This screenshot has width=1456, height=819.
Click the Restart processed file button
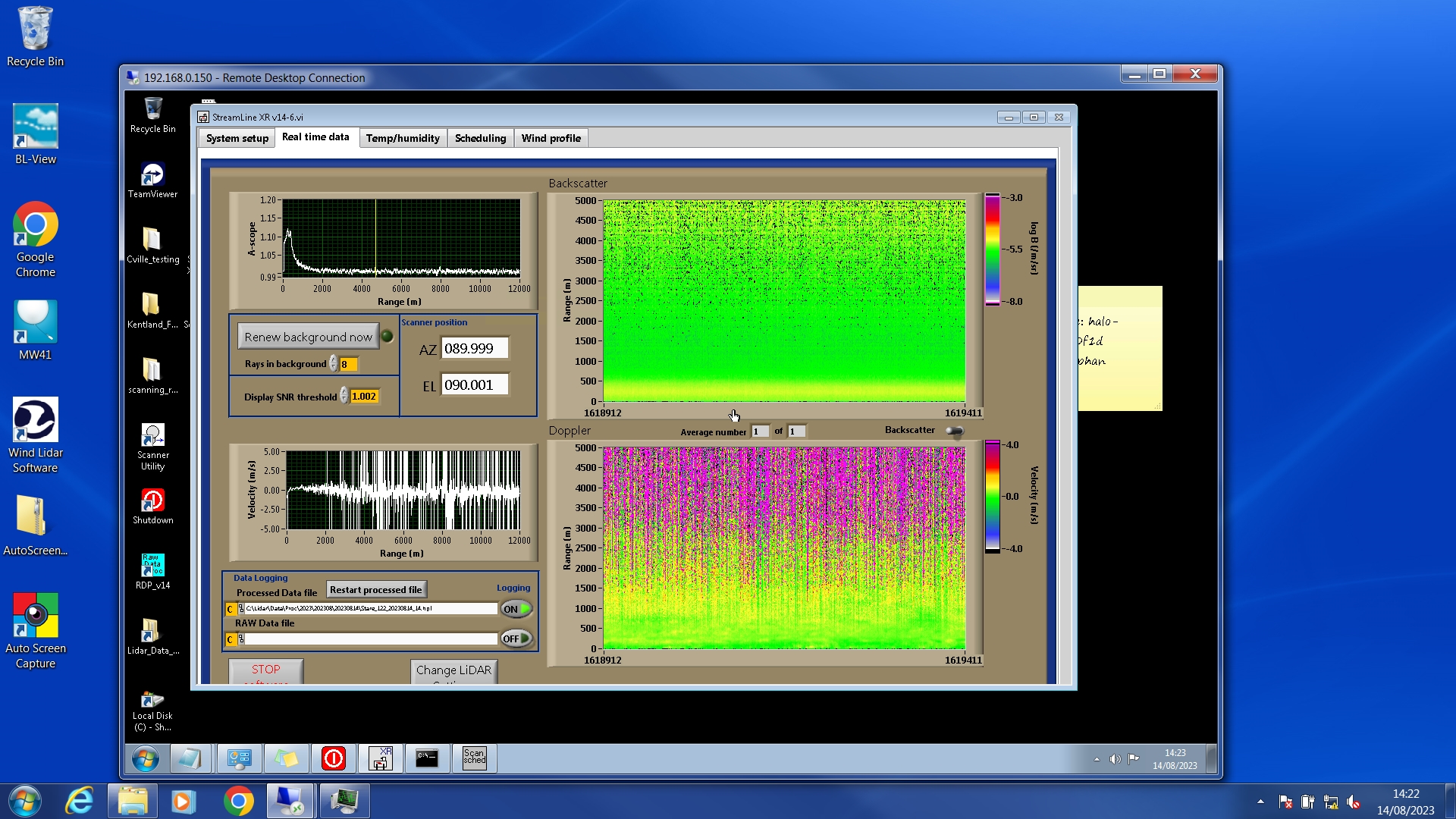tap(376, 589)
